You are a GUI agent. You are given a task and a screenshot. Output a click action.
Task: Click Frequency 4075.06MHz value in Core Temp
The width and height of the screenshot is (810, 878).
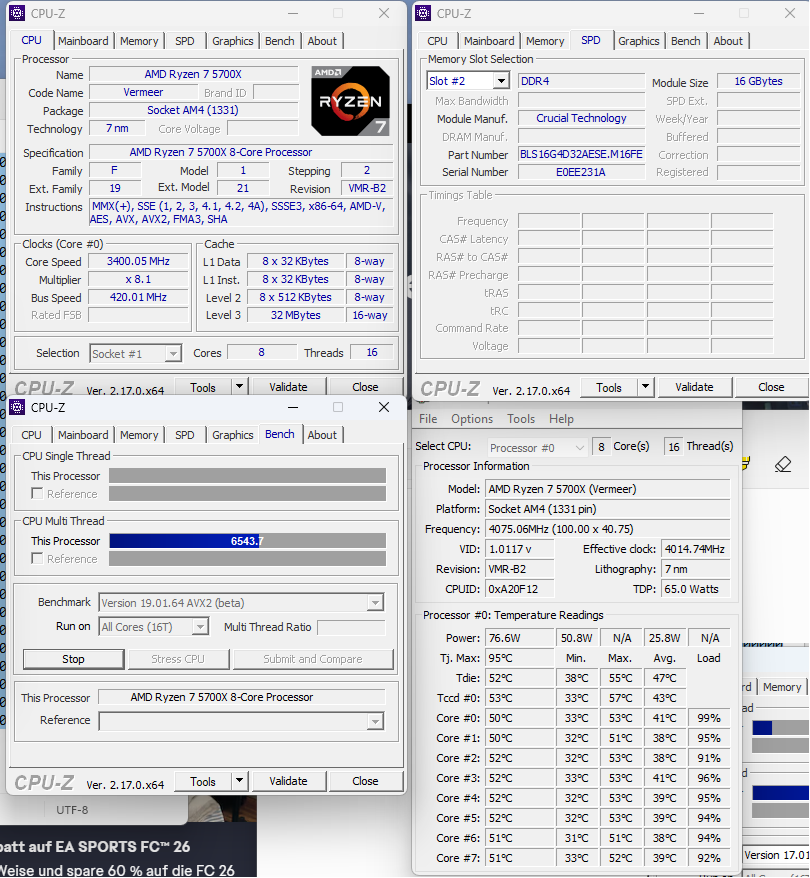(607, 529)
